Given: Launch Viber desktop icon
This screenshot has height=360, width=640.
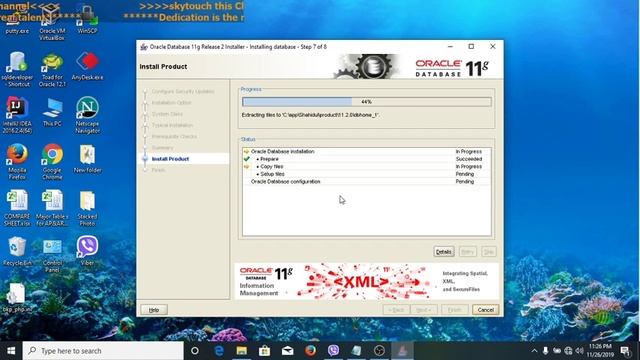Looking at the screenshot, I should click(87, 251).
